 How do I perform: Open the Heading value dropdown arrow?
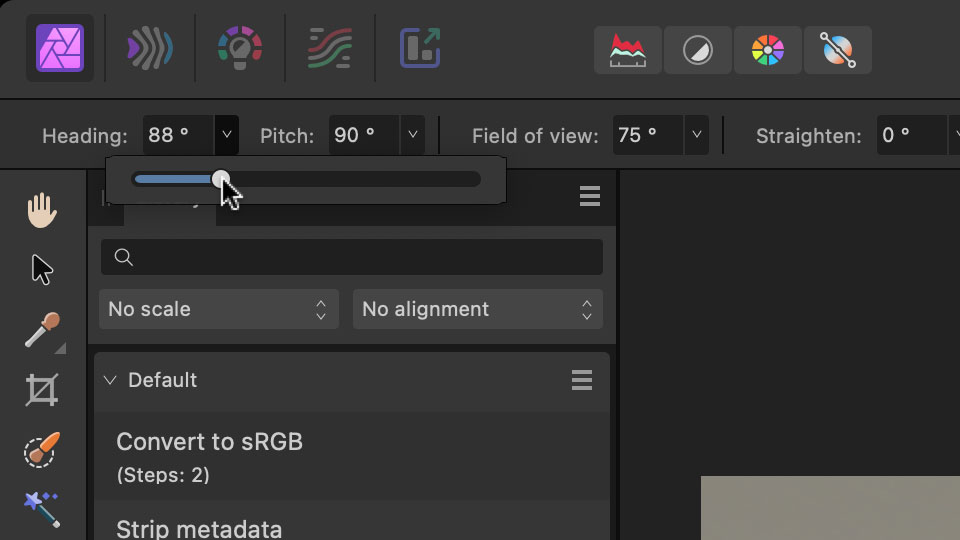coord(226,135)
